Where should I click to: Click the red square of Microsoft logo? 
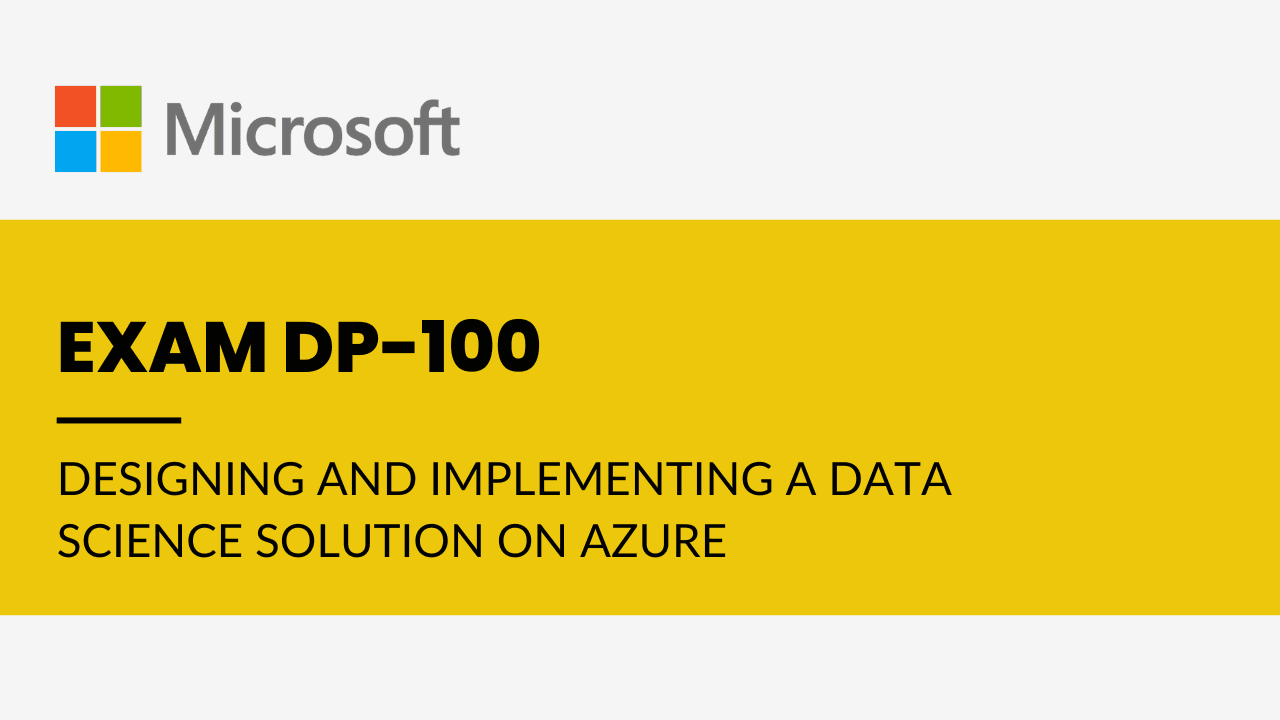click(x=76, y=106)
